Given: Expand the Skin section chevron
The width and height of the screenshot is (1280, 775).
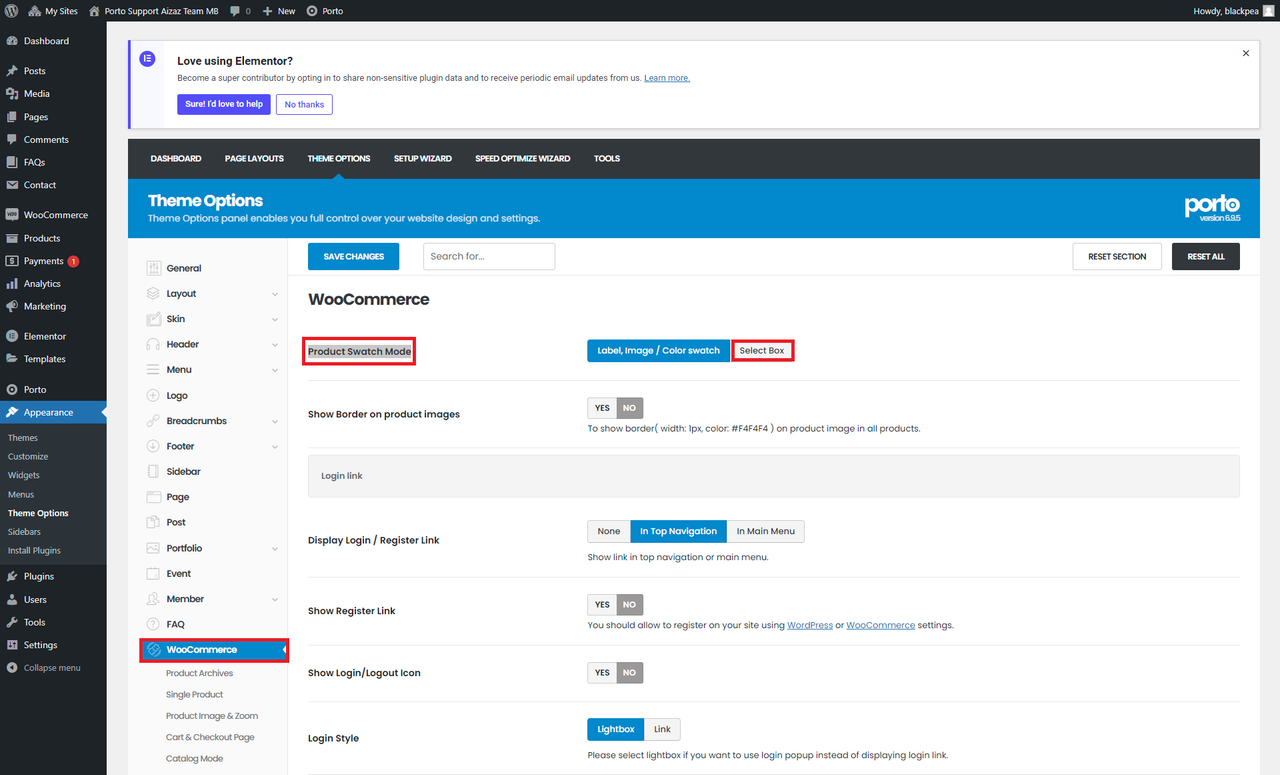Looking at the screenshot, I should (x=275, y=319).
